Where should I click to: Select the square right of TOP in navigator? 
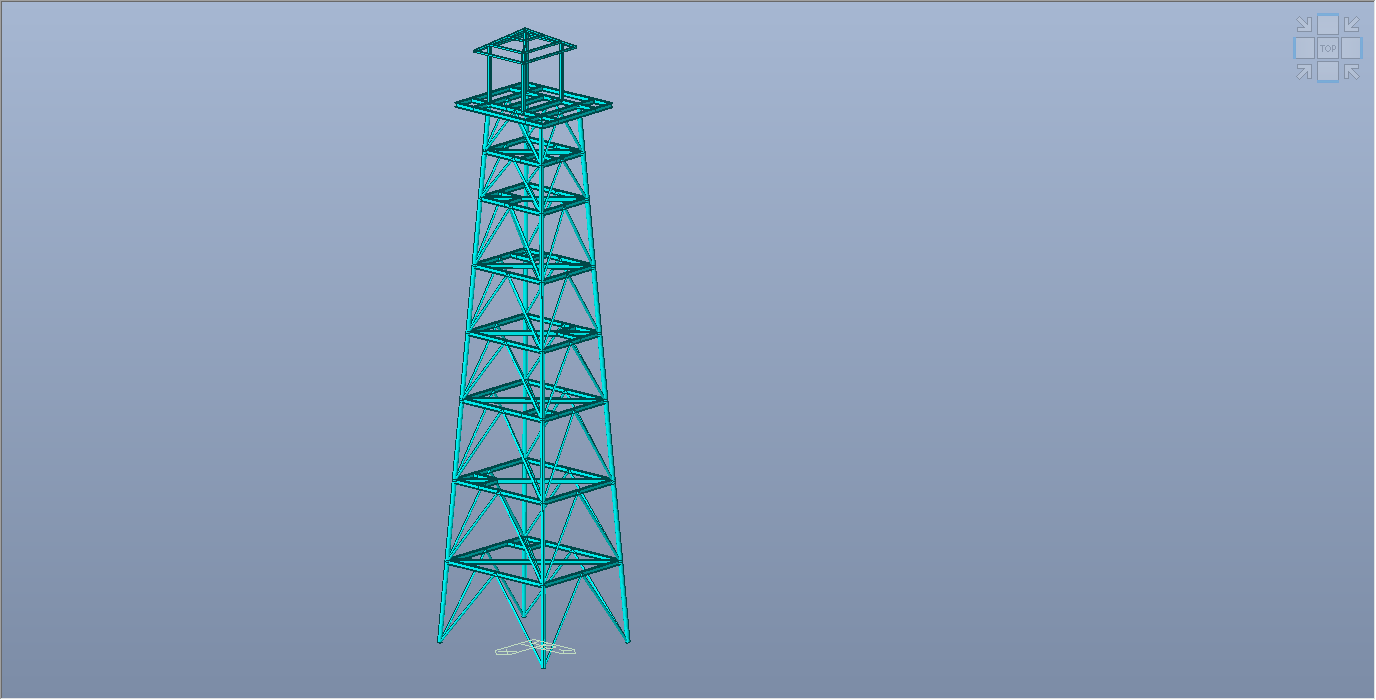click(1351, 48)
